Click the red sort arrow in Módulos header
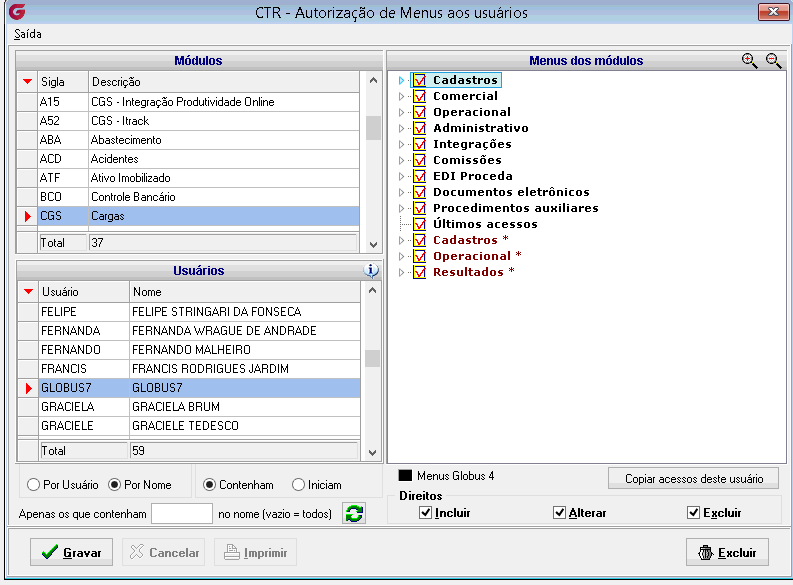793x585 pixels. [27, 81]
